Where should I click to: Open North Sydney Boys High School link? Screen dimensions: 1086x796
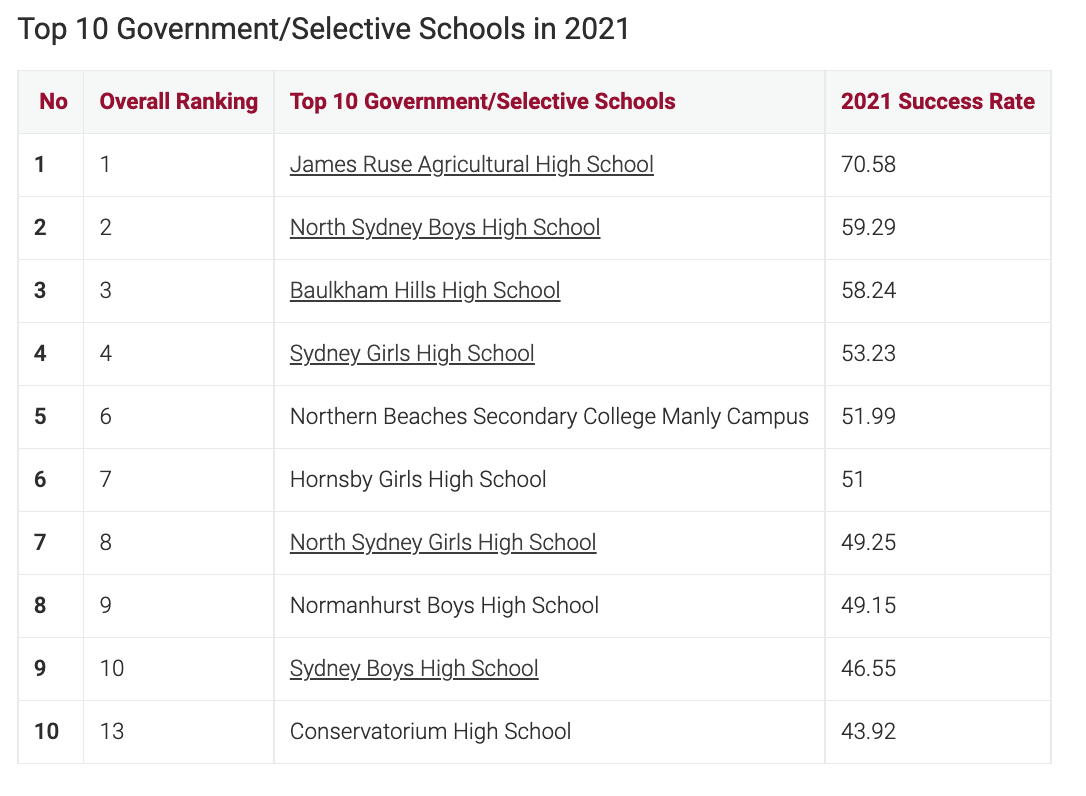445,228
